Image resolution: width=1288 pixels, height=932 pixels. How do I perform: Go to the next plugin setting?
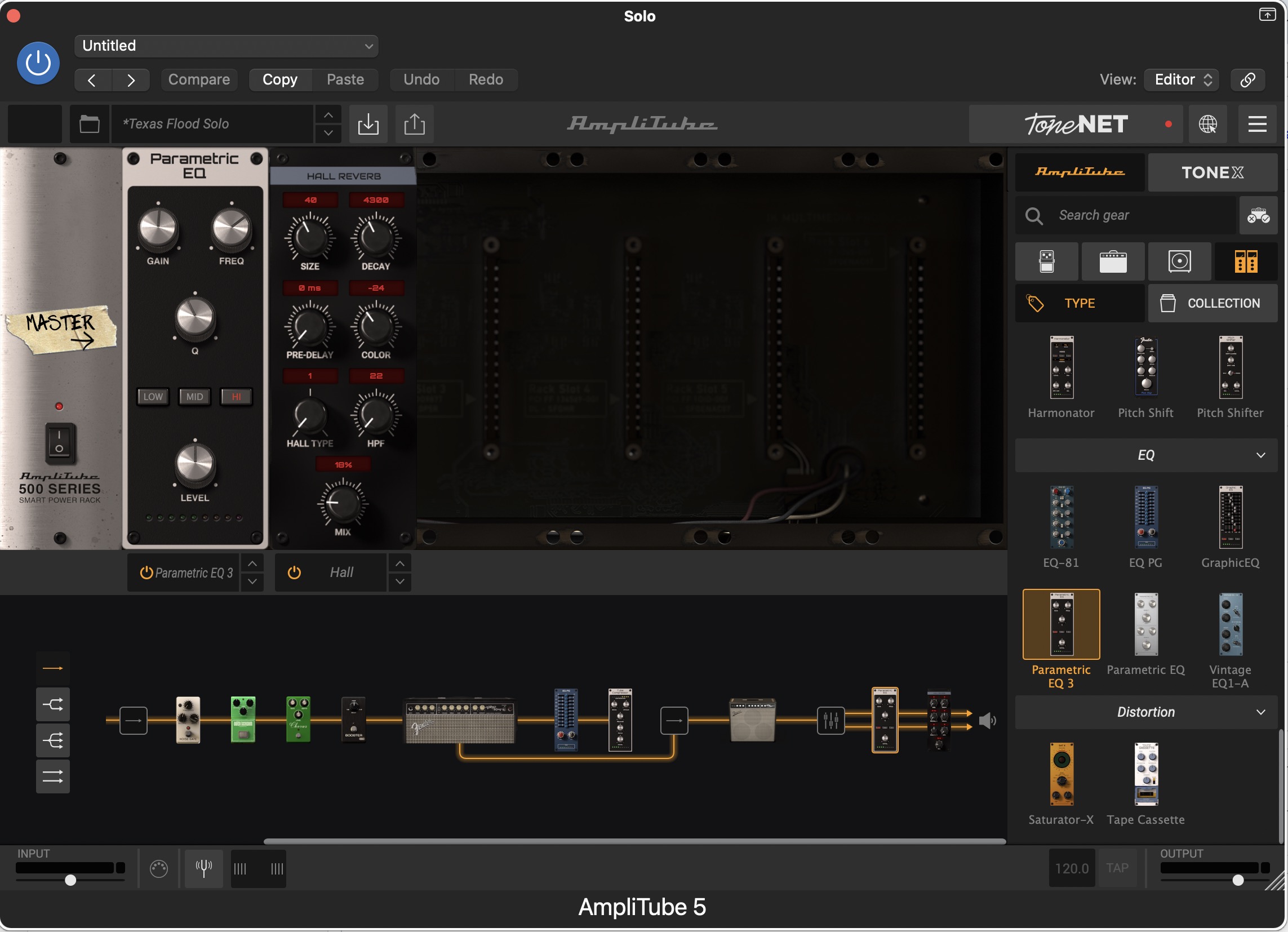tap(131, 79)
